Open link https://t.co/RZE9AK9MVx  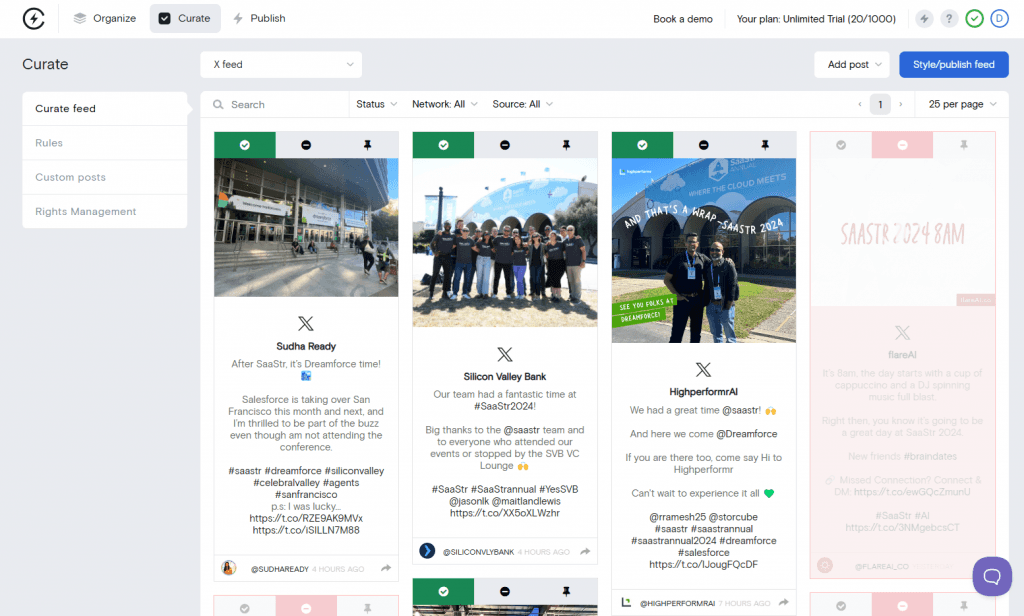[306, 518]
